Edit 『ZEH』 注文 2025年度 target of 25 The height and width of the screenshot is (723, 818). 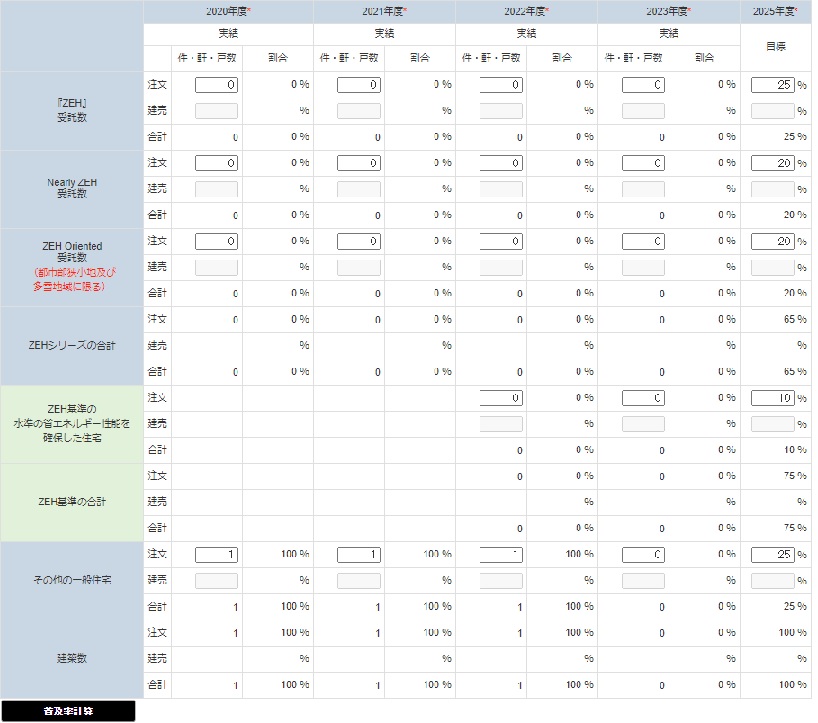pos(773,85)
